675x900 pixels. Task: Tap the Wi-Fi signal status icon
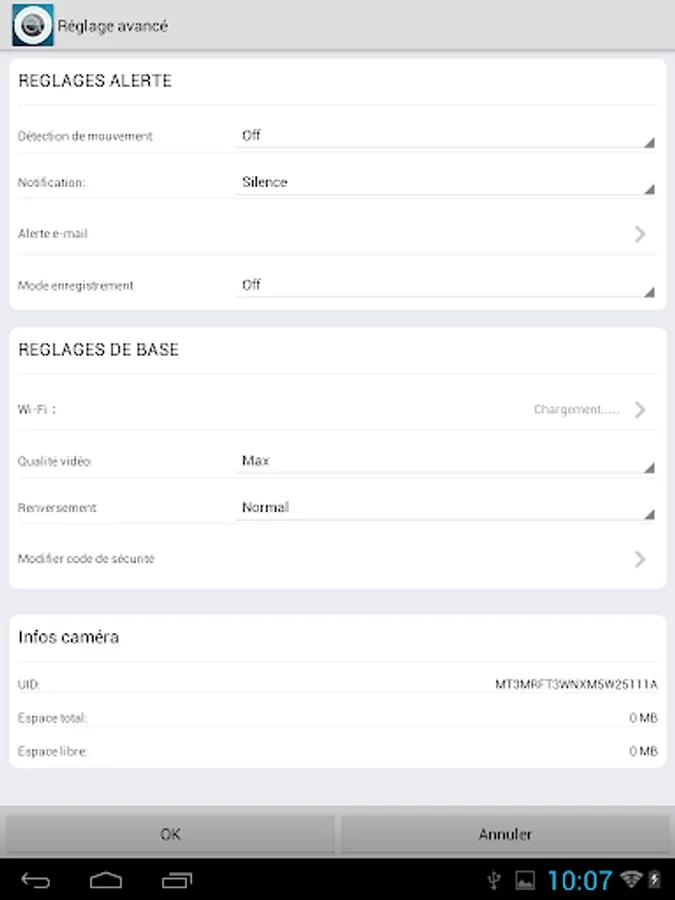tap(630, 880)
